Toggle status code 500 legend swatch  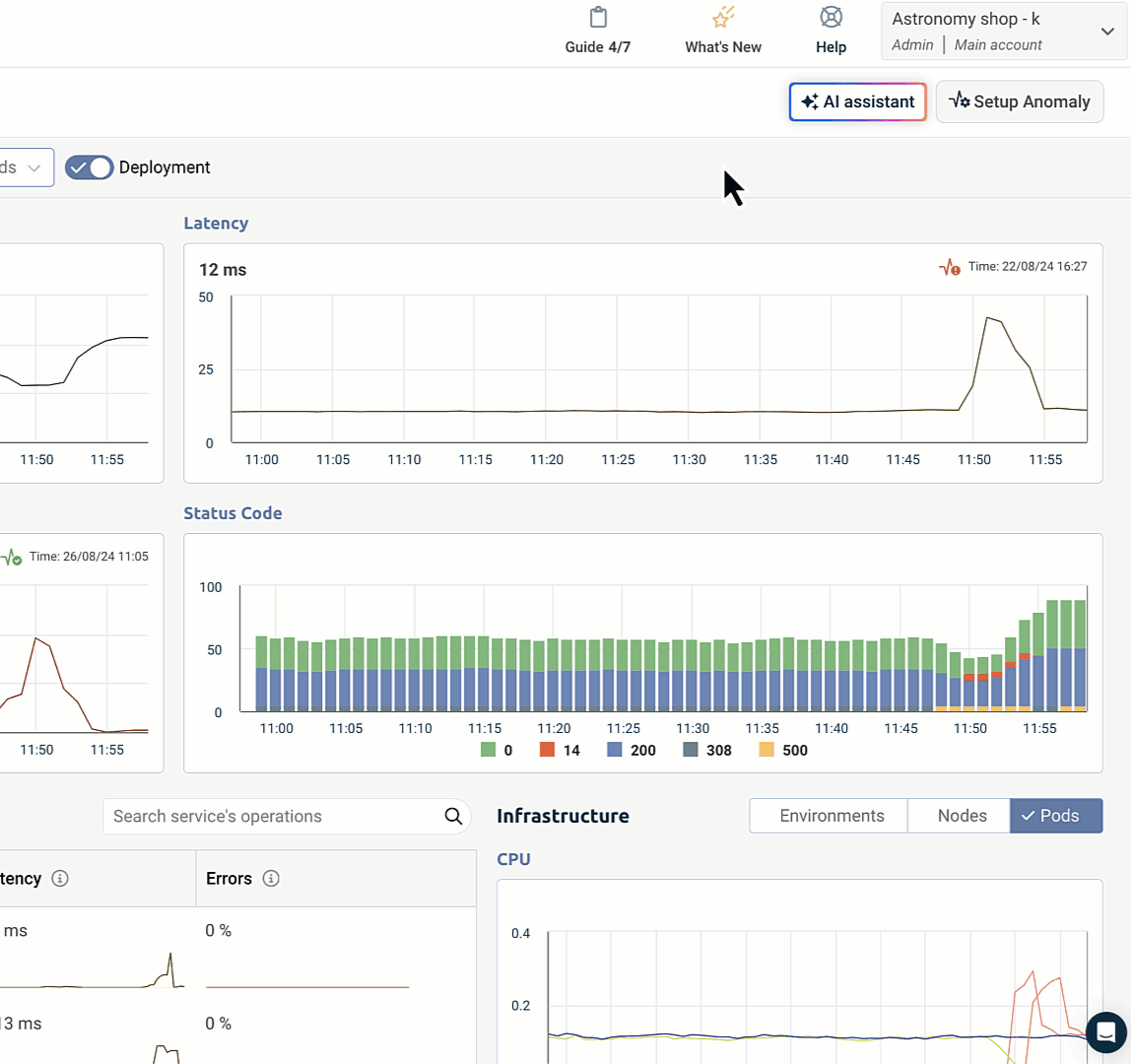coord(766,750)
